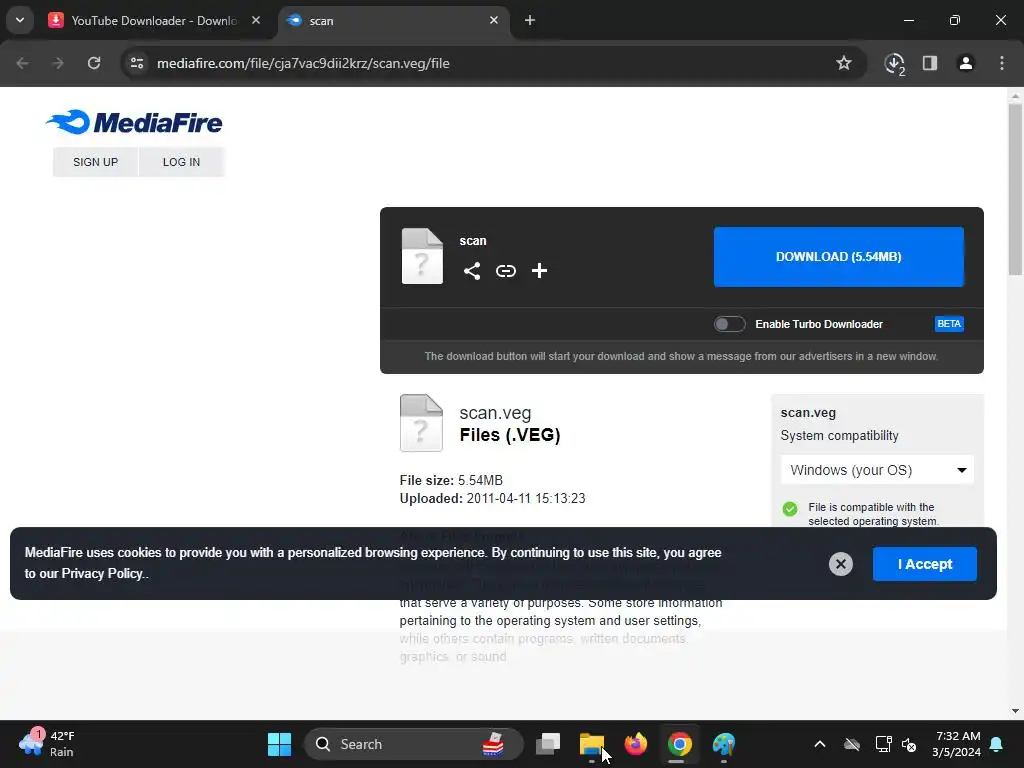Click the taskbar Search box
This screenshot has width=1024, height=768.
(414, 744)
